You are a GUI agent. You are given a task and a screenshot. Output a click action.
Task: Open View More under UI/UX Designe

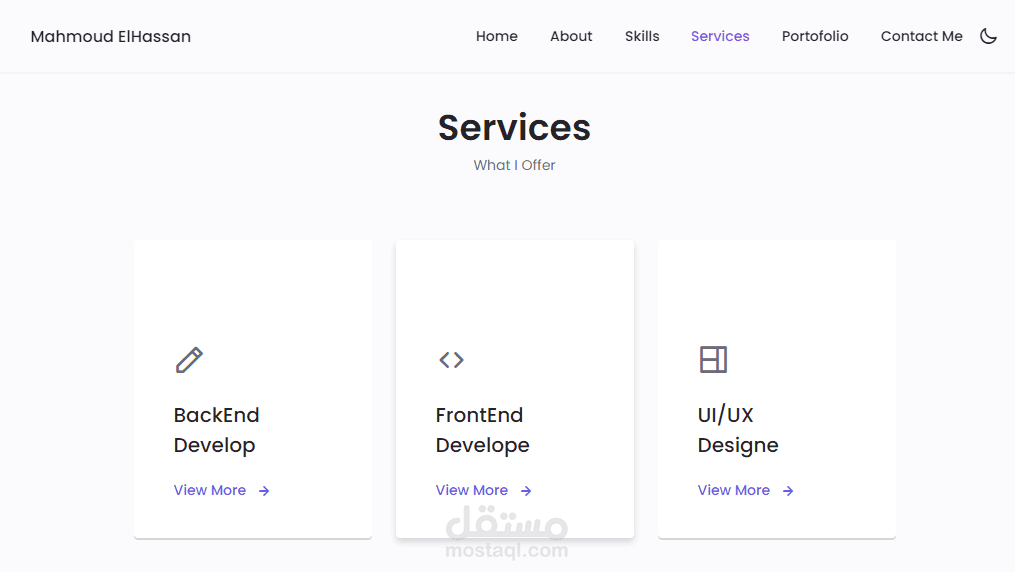point(733,490)
